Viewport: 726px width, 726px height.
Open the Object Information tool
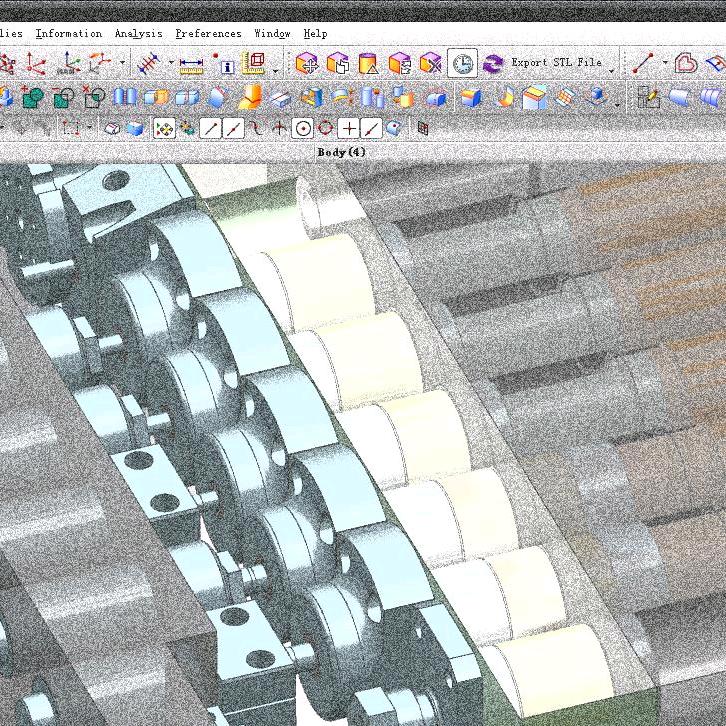tap(226, 65)
